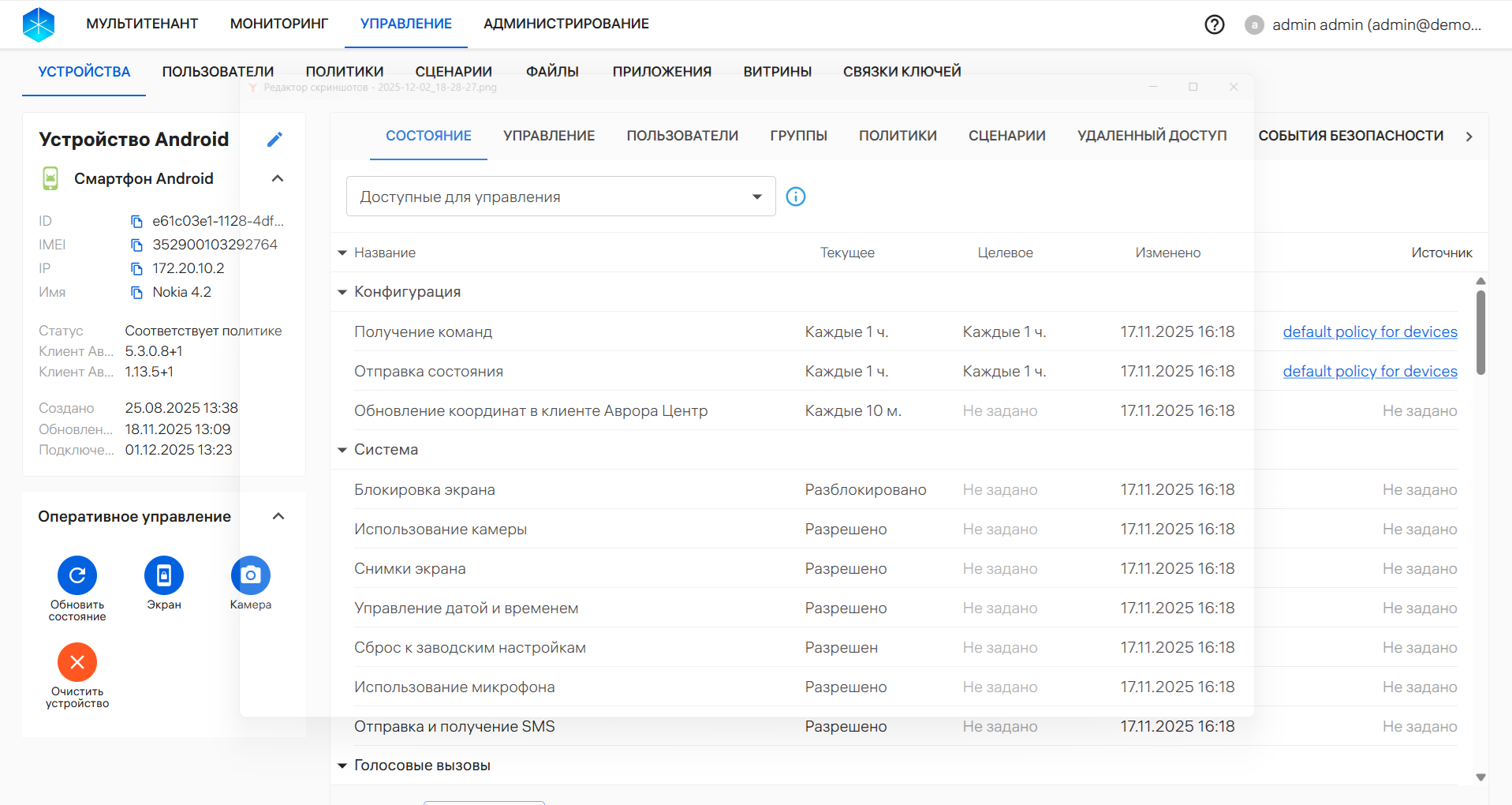This screenshot has height=805, width=1512.
Task: Open the Доступные для управления dropdown
Action: pos(560,197)
